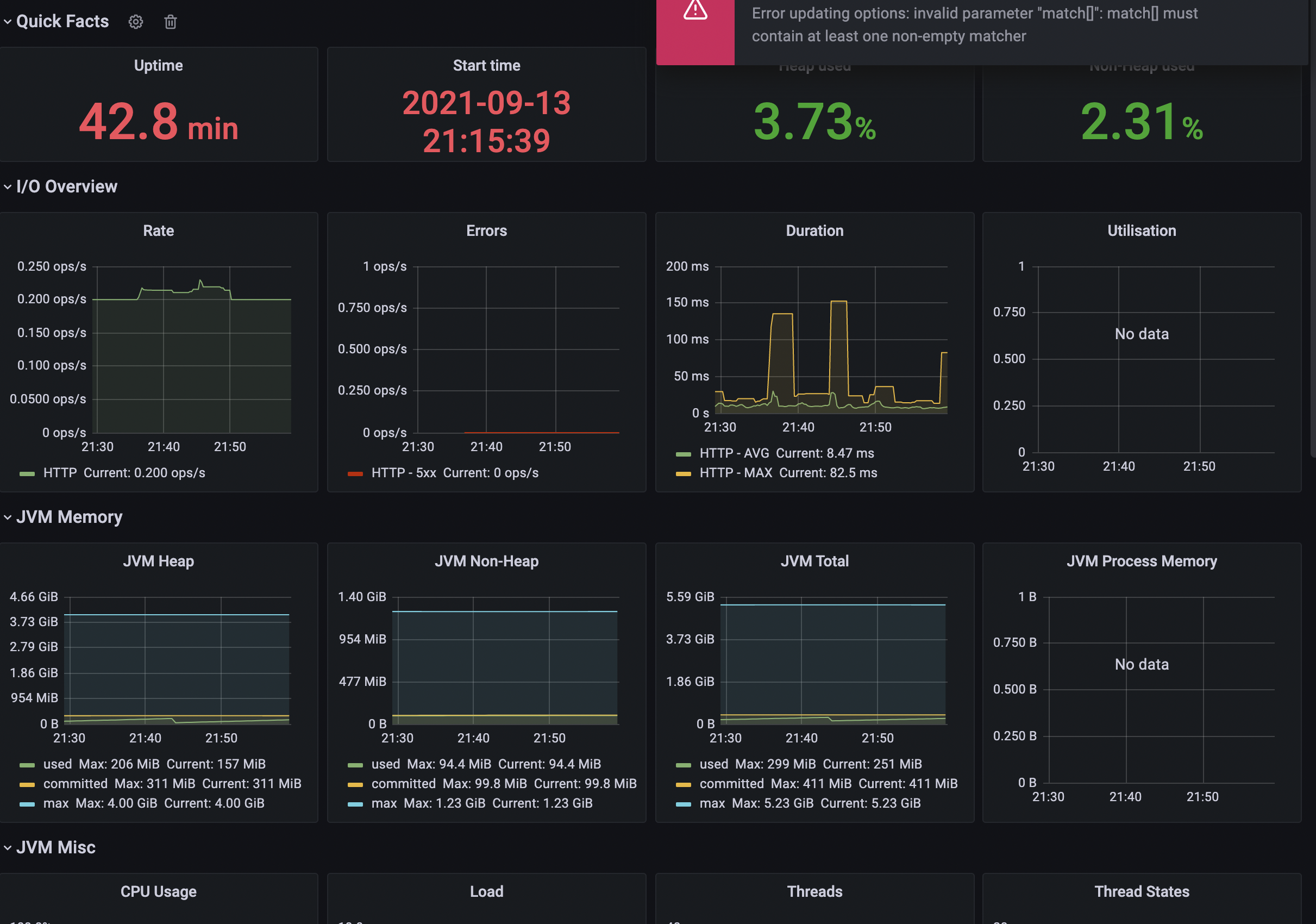The width and height of the screenshot is (1316, 924).
Task: Toggle HTTP series in Rate legend
Action: (x=60, y=473)
